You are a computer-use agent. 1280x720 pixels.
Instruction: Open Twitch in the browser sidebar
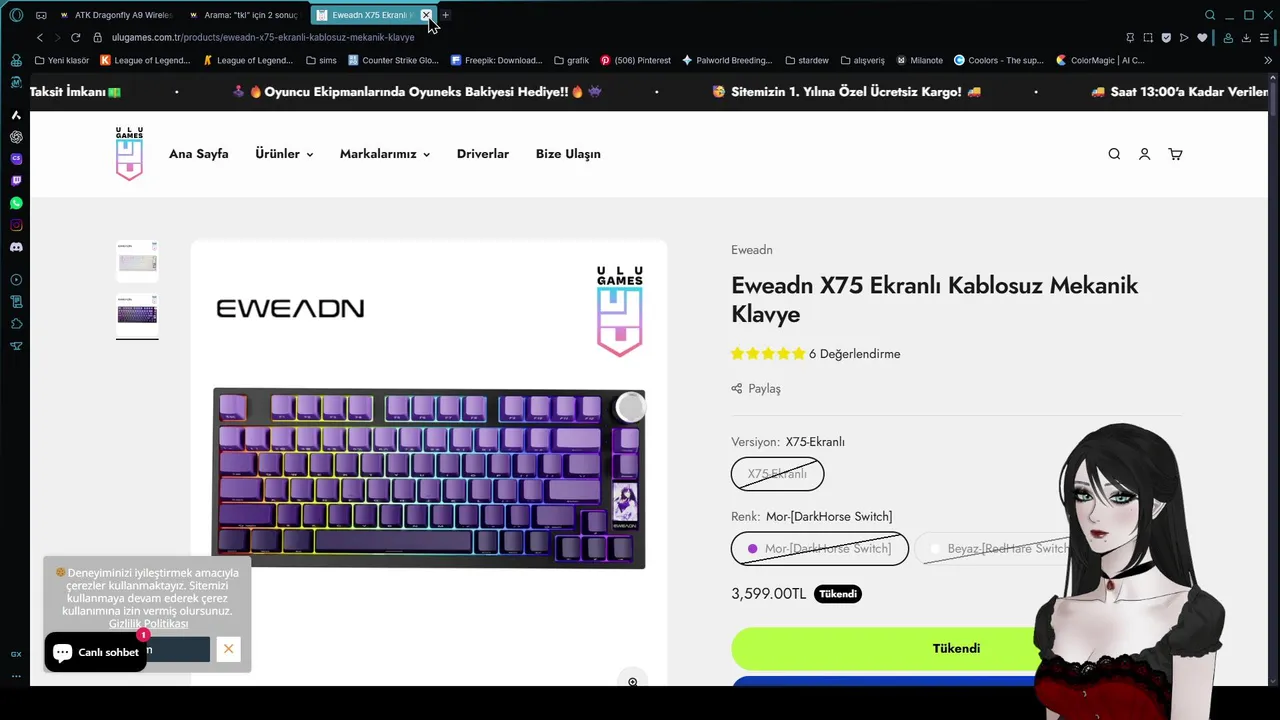16,181
